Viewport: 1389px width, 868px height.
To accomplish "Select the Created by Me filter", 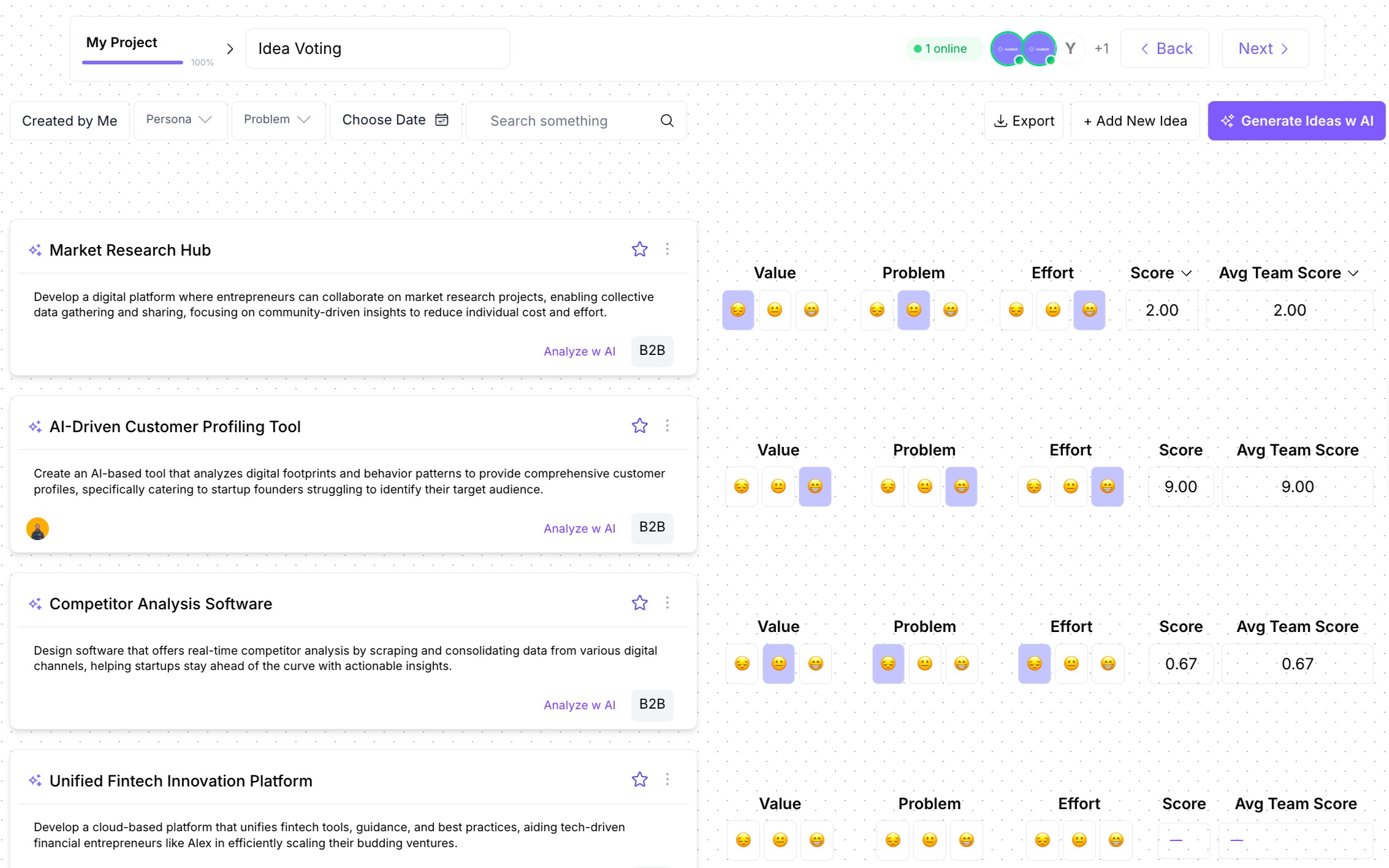I will pyautogui.click(x=69, y=120).
